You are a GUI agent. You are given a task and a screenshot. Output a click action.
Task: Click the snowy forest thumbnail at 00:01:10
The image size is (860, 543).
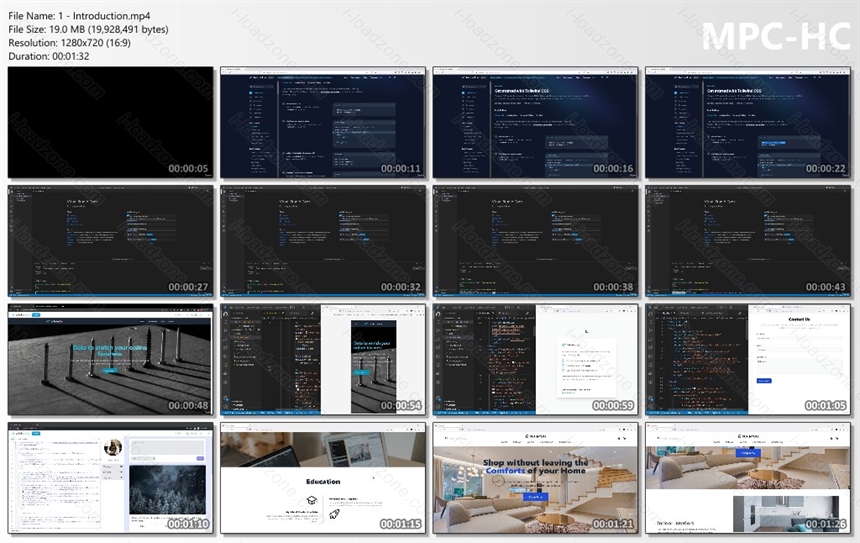[x=110, y=478]
